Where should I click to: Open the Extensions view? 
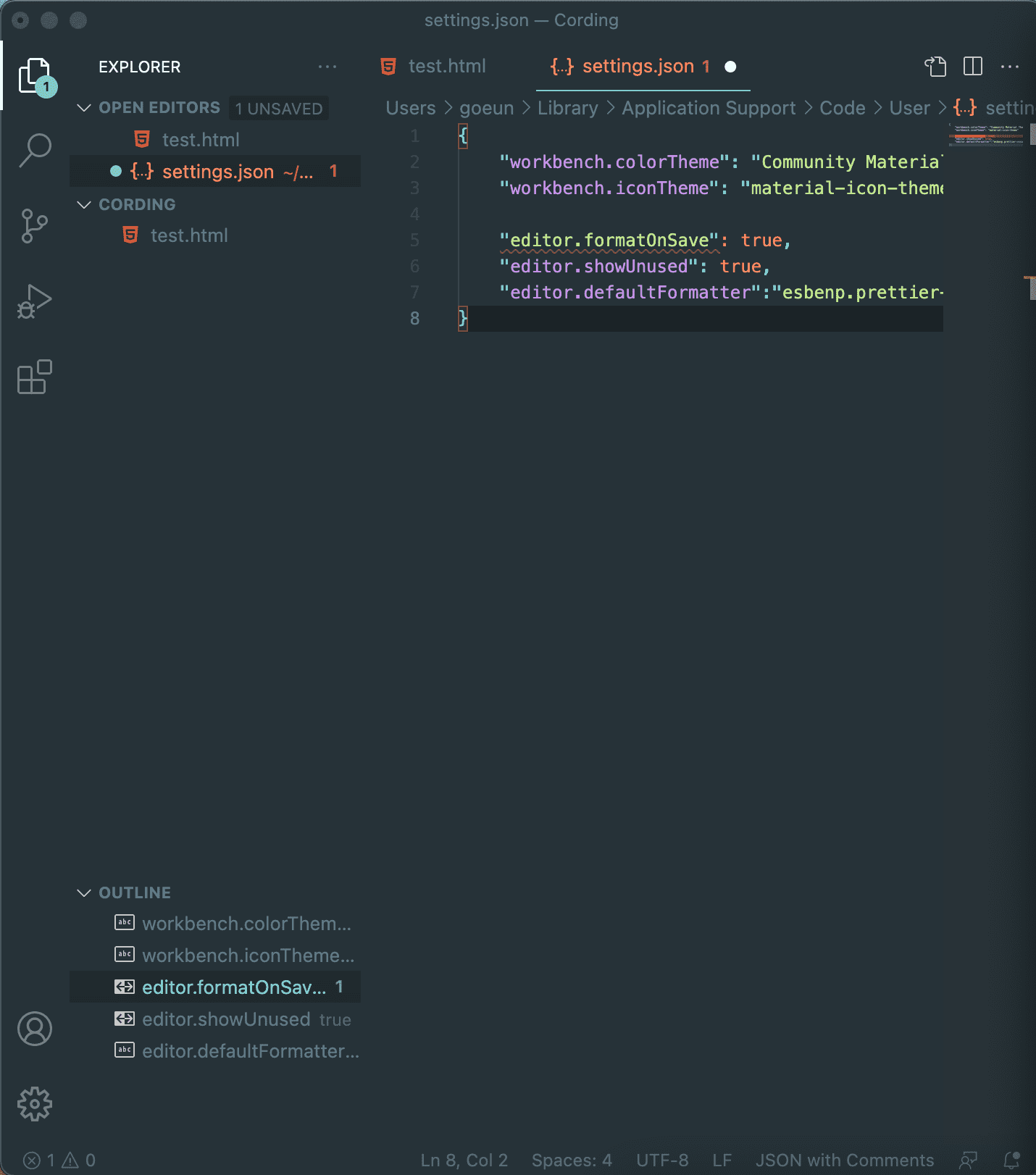35,377
